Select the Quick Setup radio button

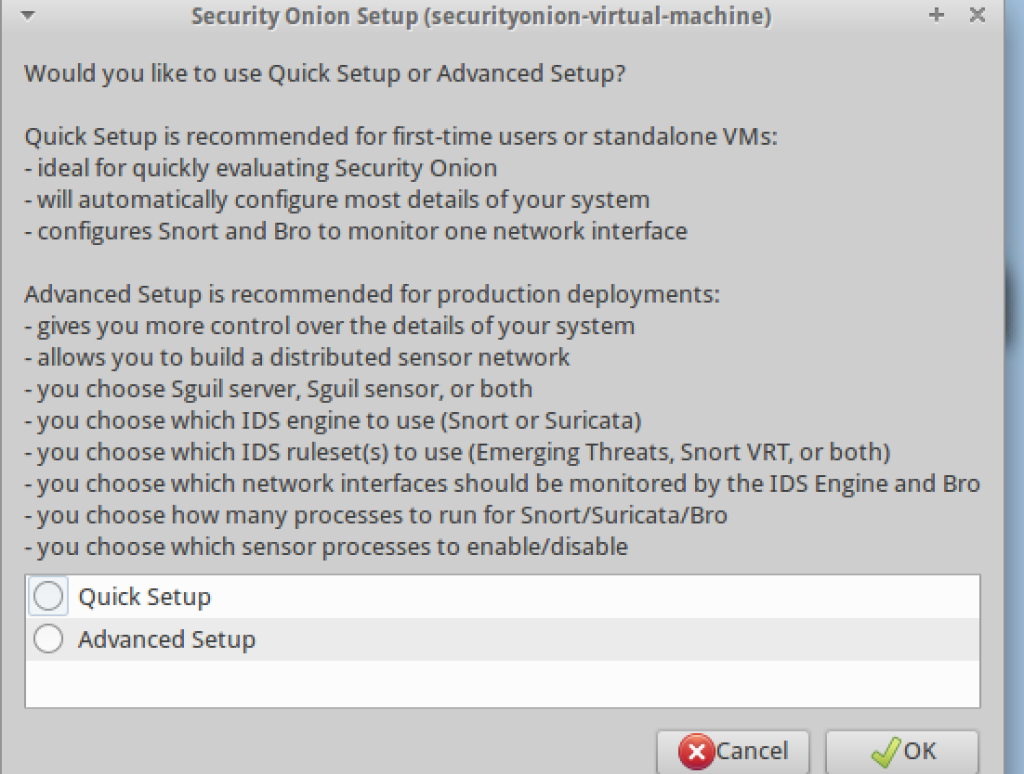tap(49, 597)
